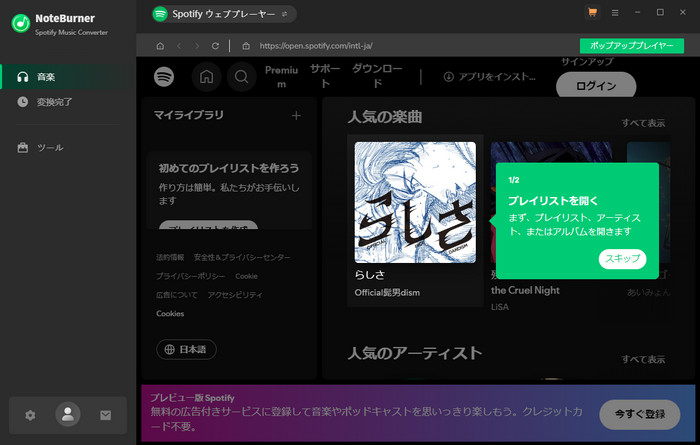The image size is (700, 445).
Task: Click the 人気の楽曲 heading
Action: point(385,117)
